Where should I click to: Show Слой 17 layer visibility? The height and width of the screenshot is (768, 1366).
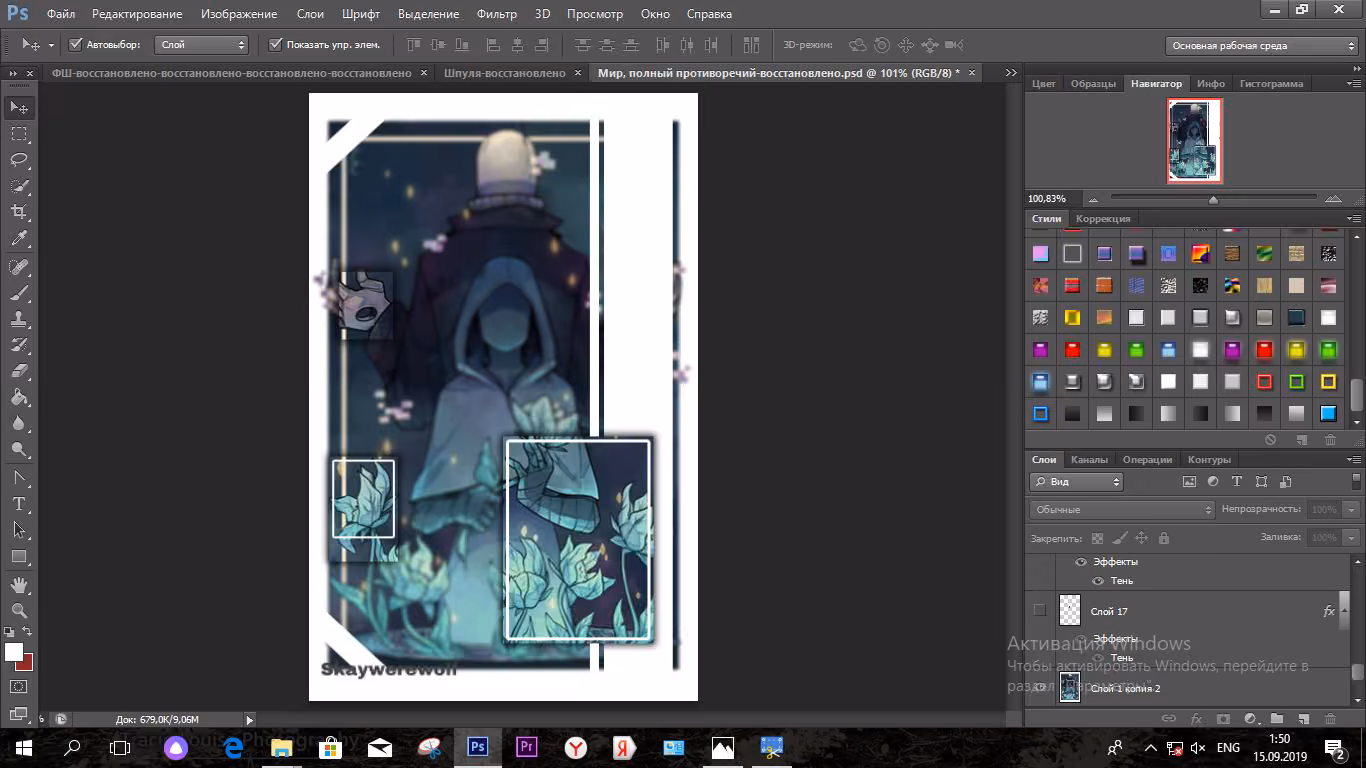click(x=1040, y=610)
